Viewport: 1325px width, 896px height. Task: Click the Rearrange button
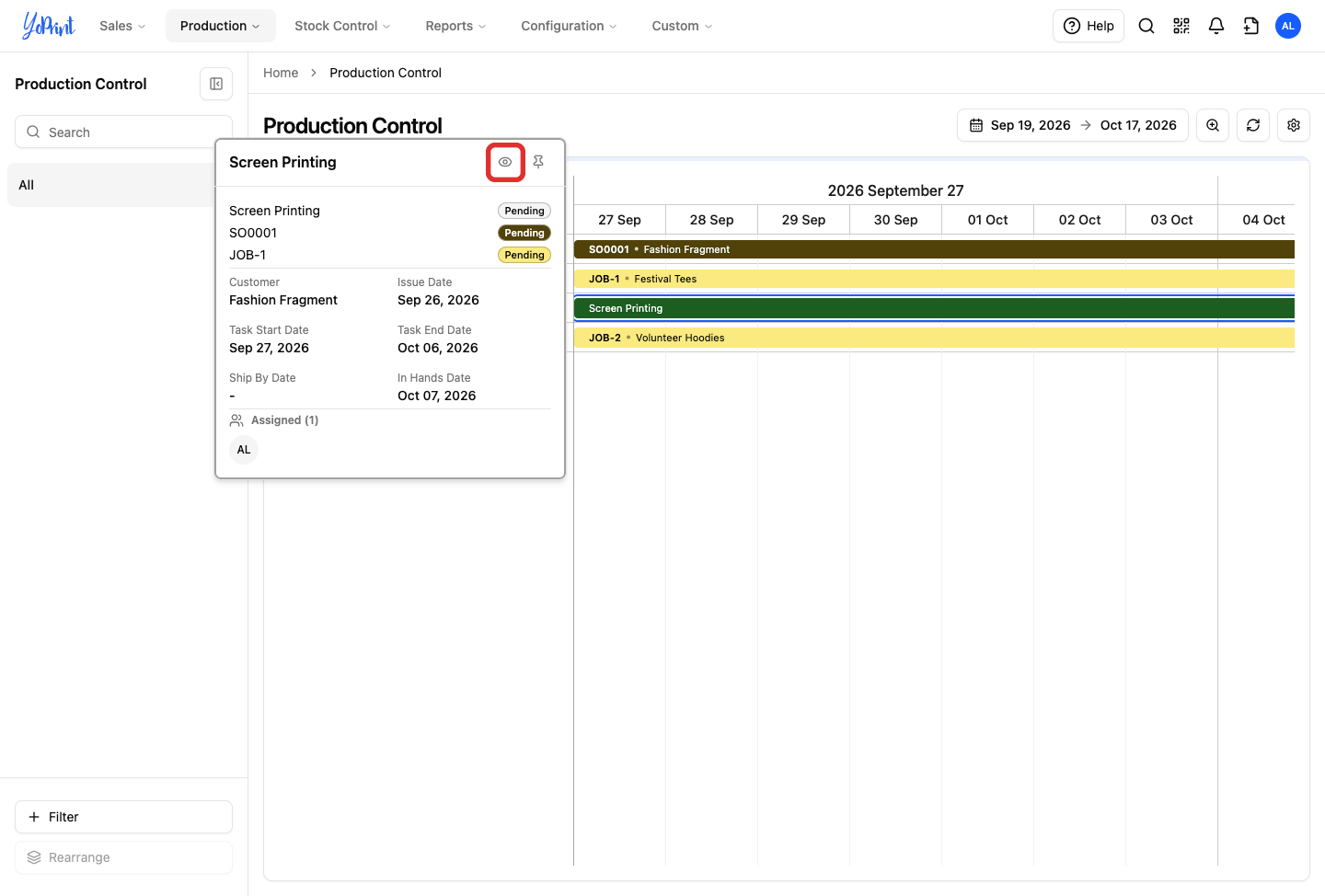[x=123, y=857]
